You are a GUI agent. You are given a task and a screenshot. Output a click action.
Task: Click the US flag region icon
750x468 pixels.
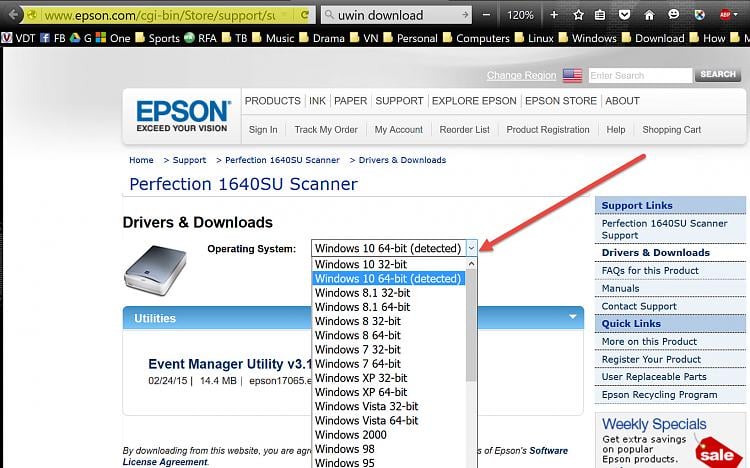click(x=572, y=75)
